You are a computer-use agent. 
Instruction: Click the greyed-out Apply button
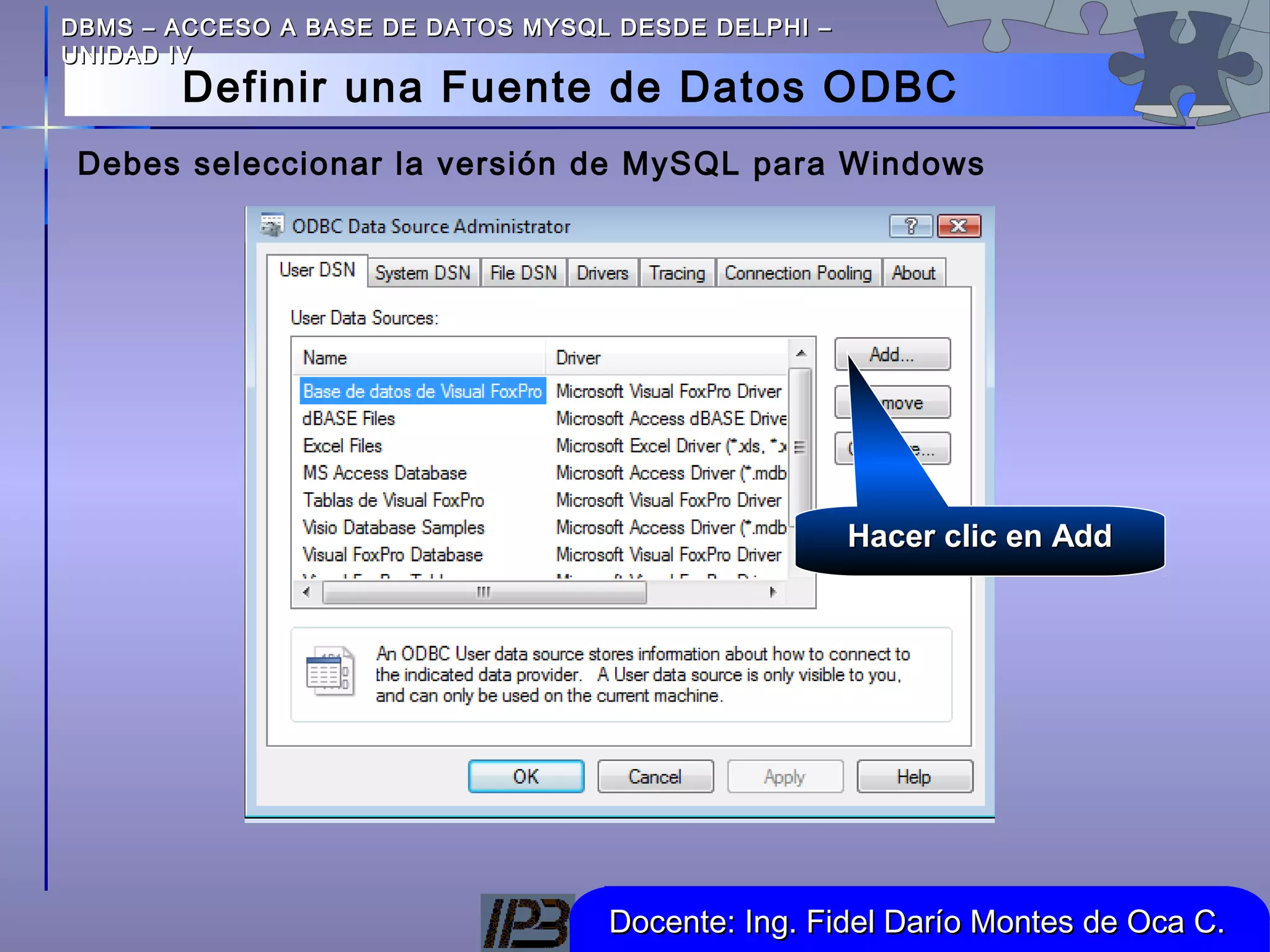pos(785,776)
